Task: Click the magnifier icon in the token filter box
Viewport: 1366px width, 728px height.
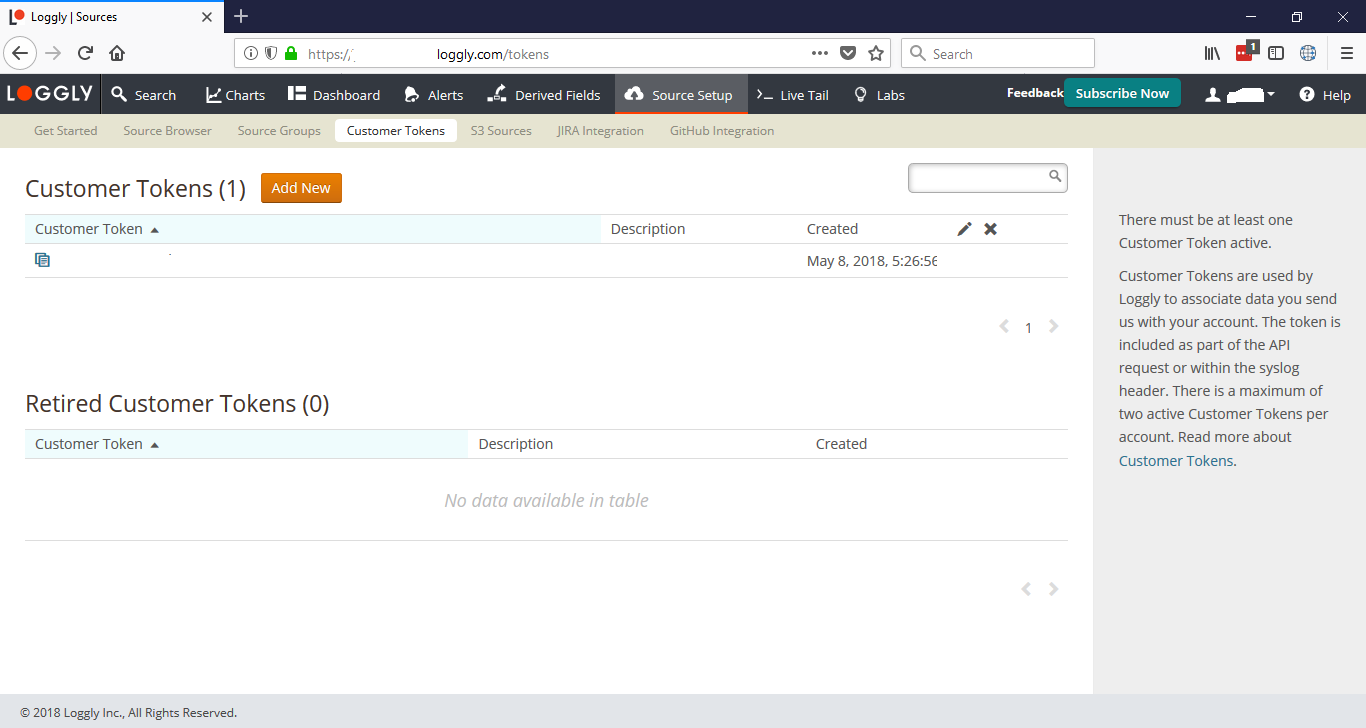Action: 1055,176
